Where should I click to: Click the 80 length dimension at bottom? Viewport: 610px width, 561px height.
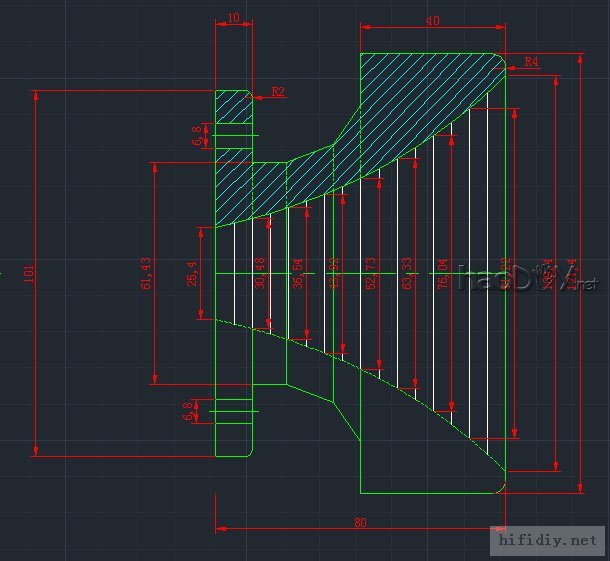coord(360,522)
